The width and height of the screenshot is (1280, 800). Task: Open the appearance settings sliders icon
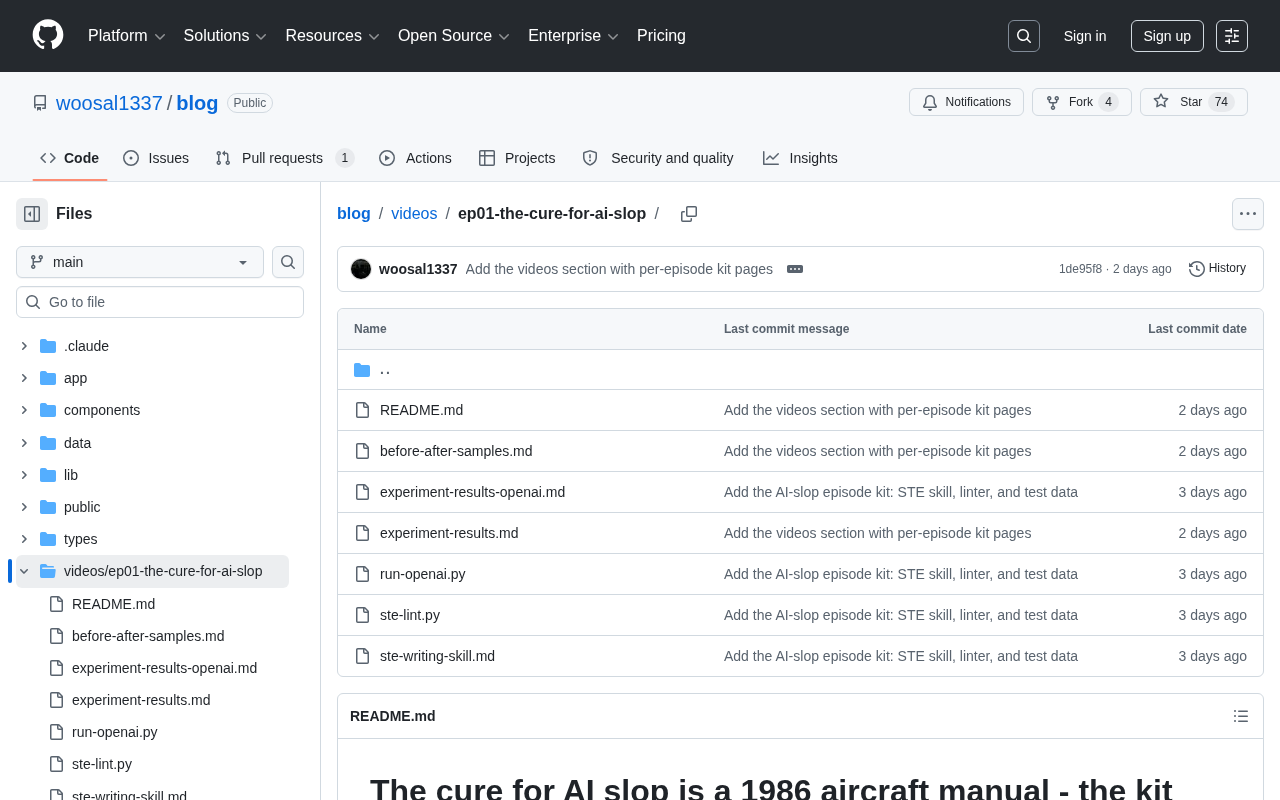[1232, 36]
